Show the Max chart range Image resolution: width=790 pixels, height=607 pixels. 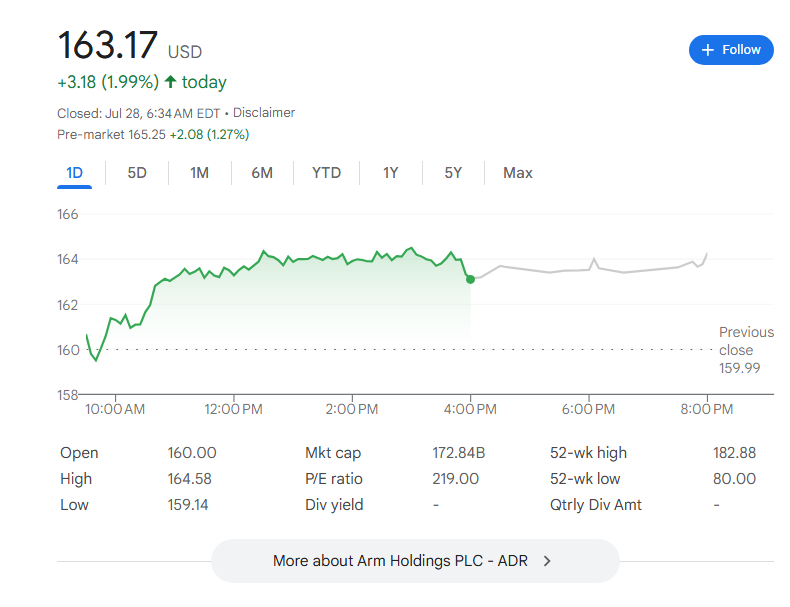[517, 173]
